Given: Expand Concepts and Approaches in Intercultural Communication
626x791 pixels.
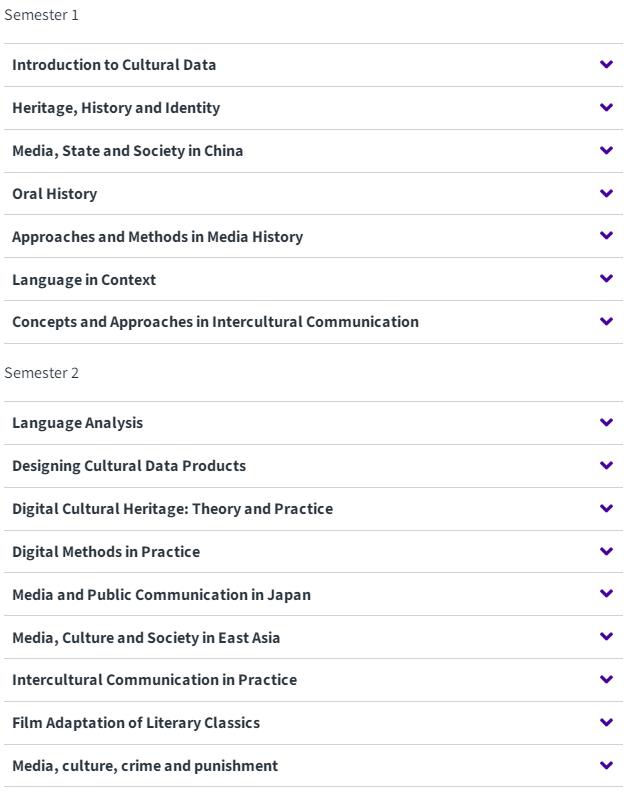Looking at the screenshot, I should point(313,322).
